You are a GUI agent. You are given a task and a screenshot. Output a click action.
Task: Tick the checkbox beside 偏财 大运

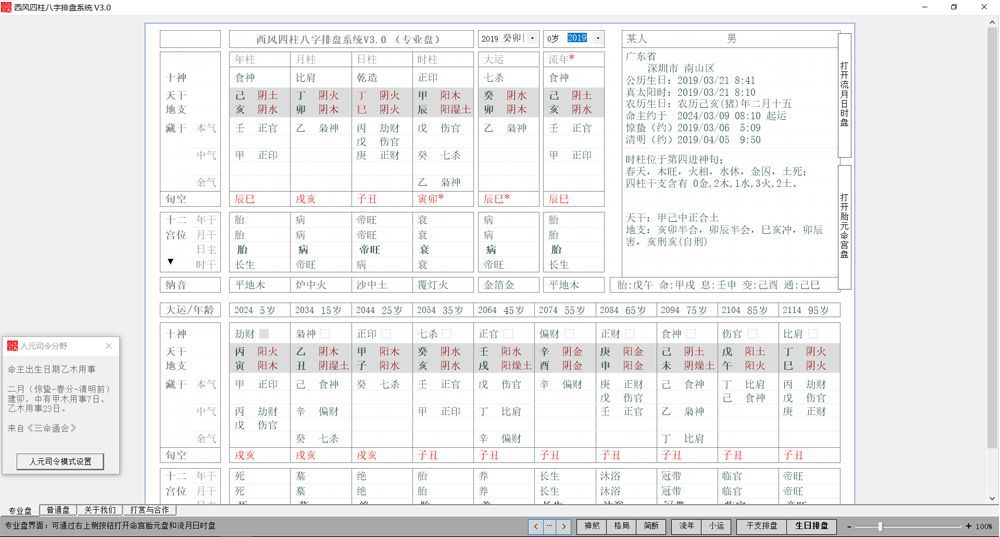[569, 334]
